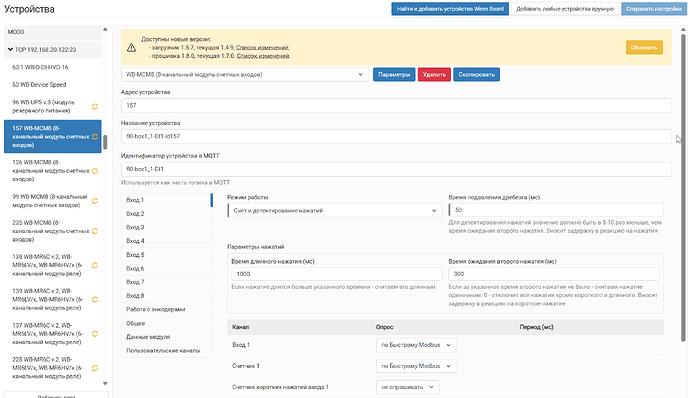Open the Работа с энкодерами tab
This screenshot has height=398, width=690.
click(167, 310)
